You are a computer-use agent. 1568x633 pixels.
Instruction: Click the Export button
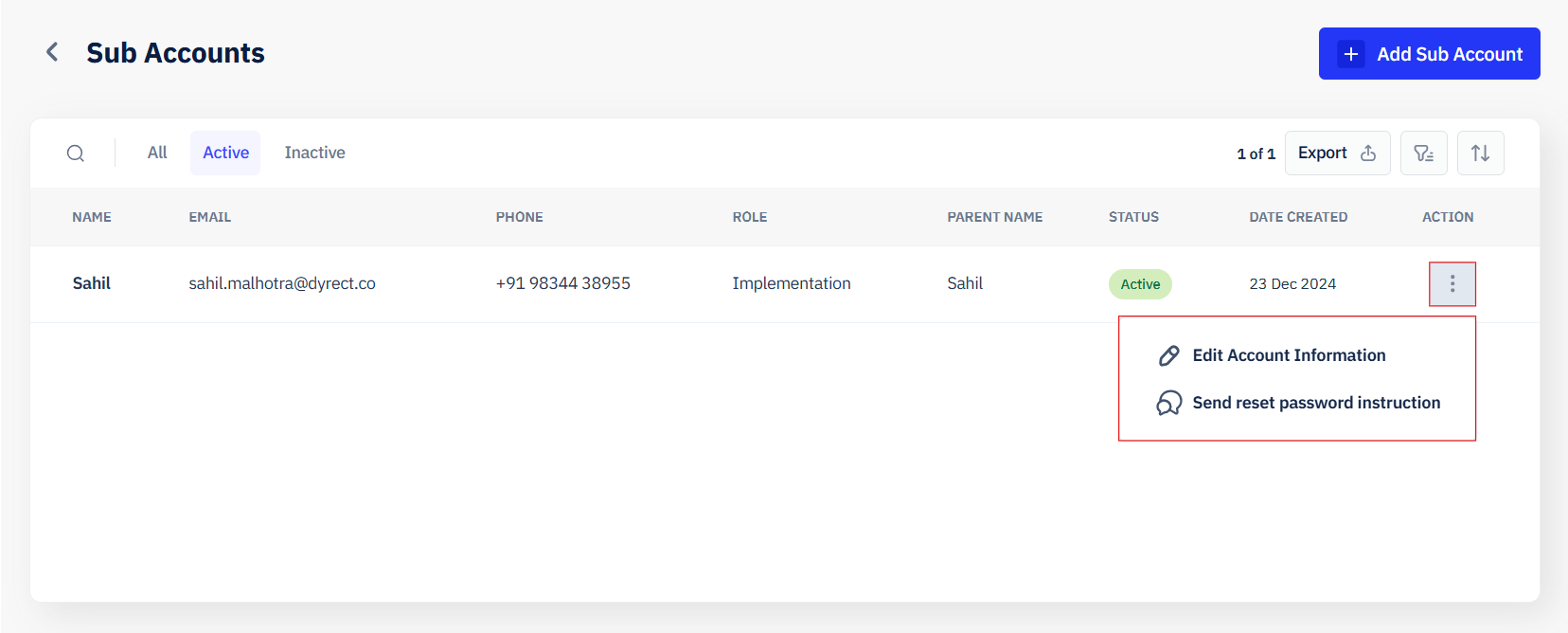pyautogui.click(x=1337, y=153)
